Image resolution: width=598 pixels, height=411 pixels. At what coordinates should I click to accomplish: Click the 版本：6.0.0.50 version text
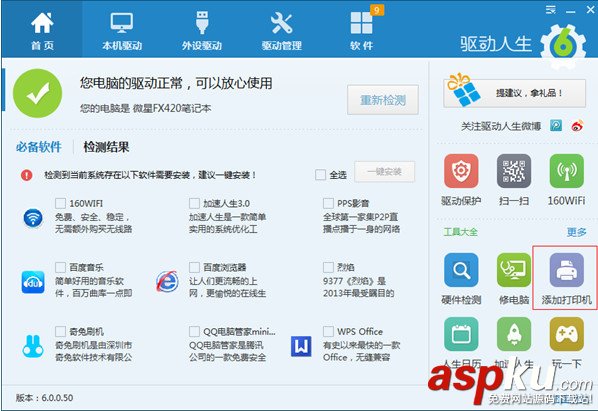click(44, 398)
